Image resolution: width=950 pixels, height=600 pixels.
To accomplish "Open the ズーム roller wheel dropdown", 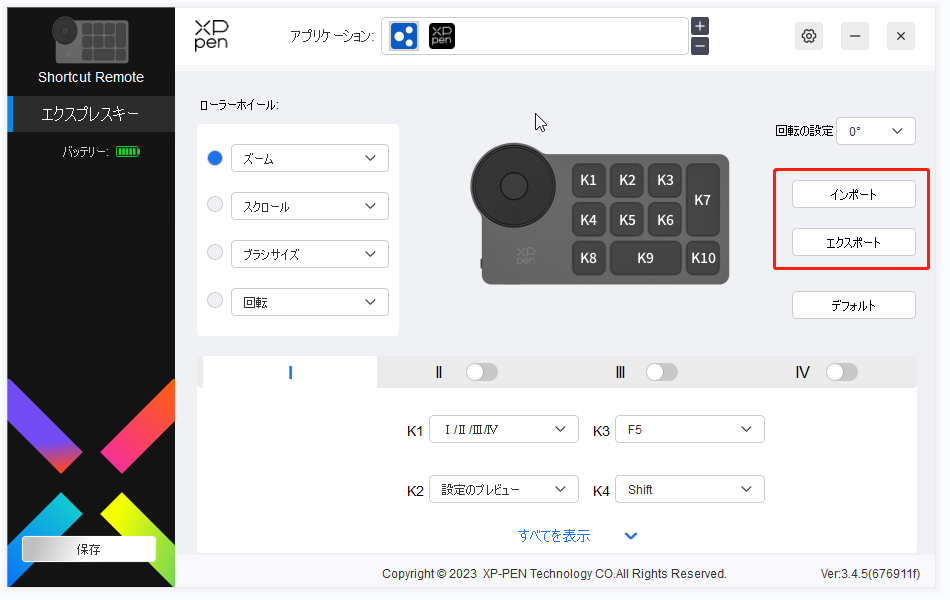I will [309, 158].
